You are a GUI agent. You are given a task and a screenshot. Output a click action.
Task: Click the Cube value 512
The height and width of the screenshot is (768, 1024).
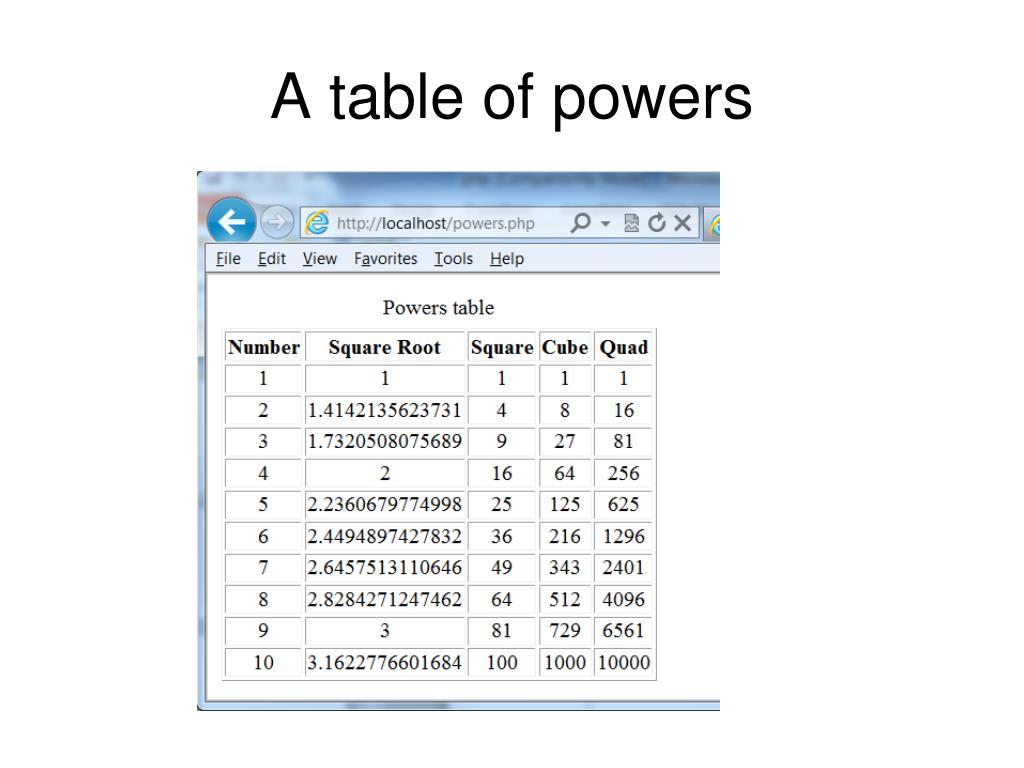coord(565,599)
